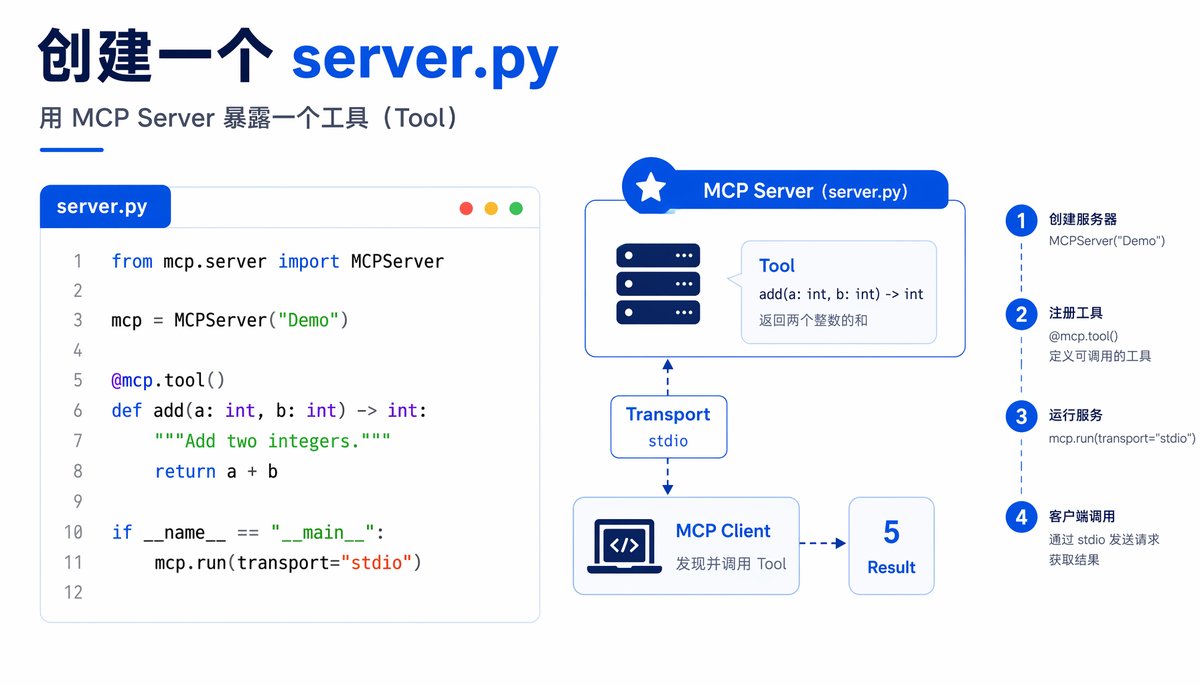
Task: Click the MCP Server (server.py) header
Action: tap(805, 191)
